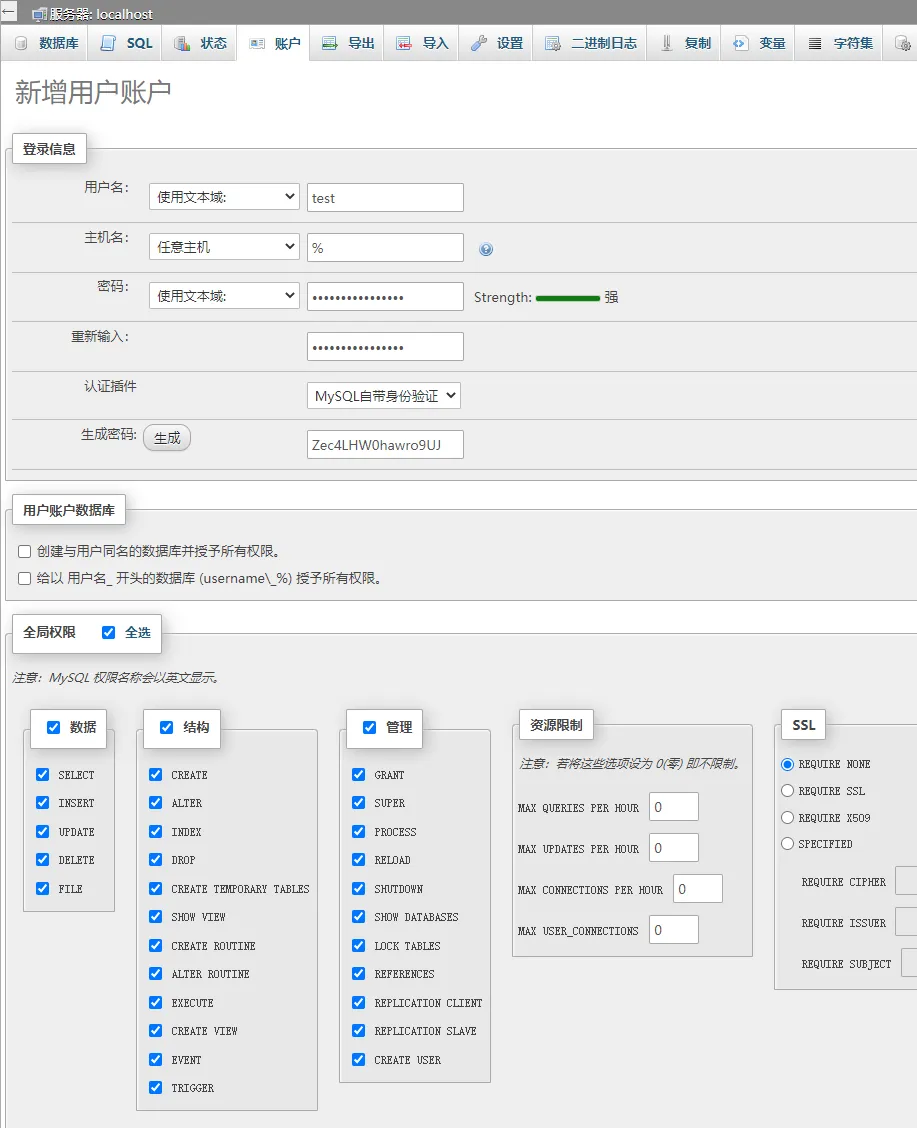Click the REQUIRE CIPHER input field
This screenshot has width=917, height=1128.
pyautogui.click(x=906, y=881)
